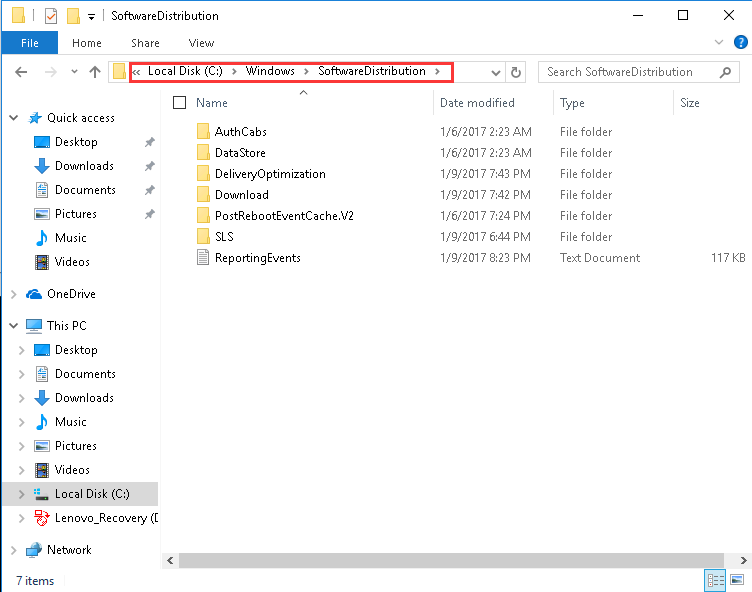Click the Network icon in sidebar
The height and width of the screenshot is (592, 752).
click(34, 550)
